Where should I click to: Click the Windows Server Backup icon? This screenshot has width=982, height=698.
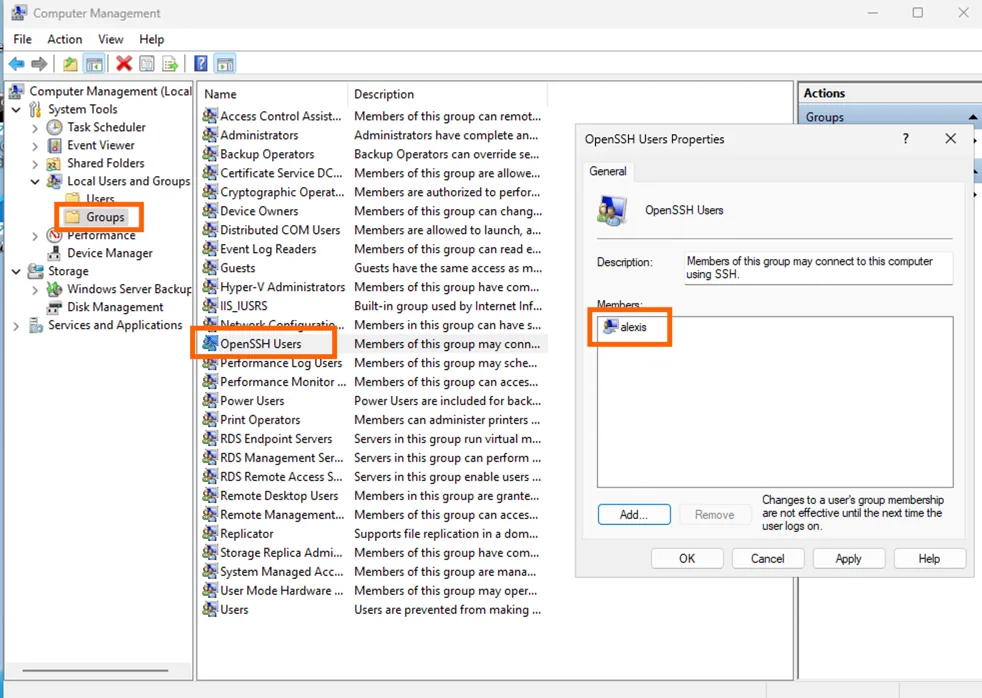coord(54,289)
